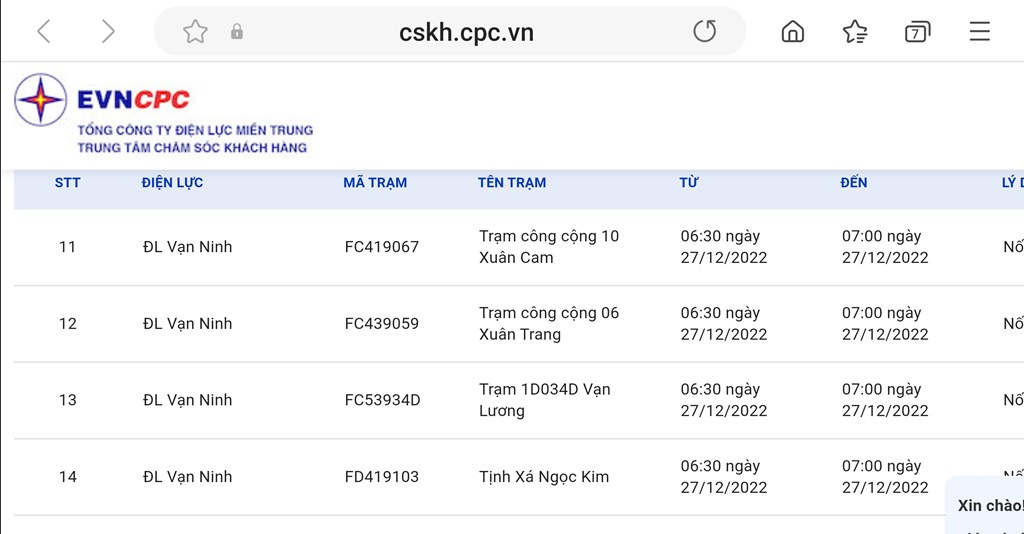Image resolution: width=1024 pixels, height=534 pixels.
Task: Click the MÃ TRẠM column header
Action: pos(375,183)
